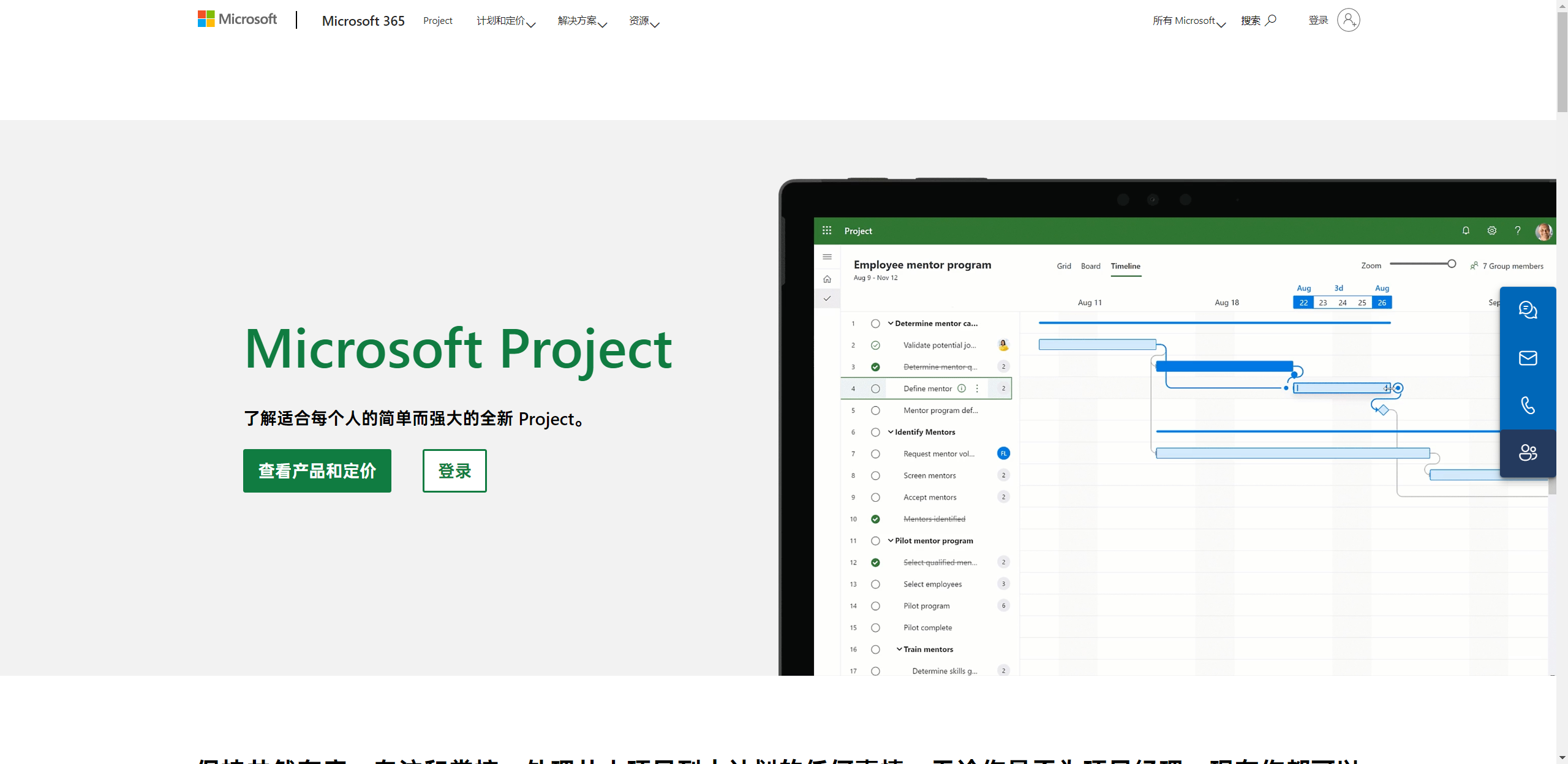This screenshot has height=764, width=1568.
Task: Open the app launcher grid in Project
Action: click(827, 230)
